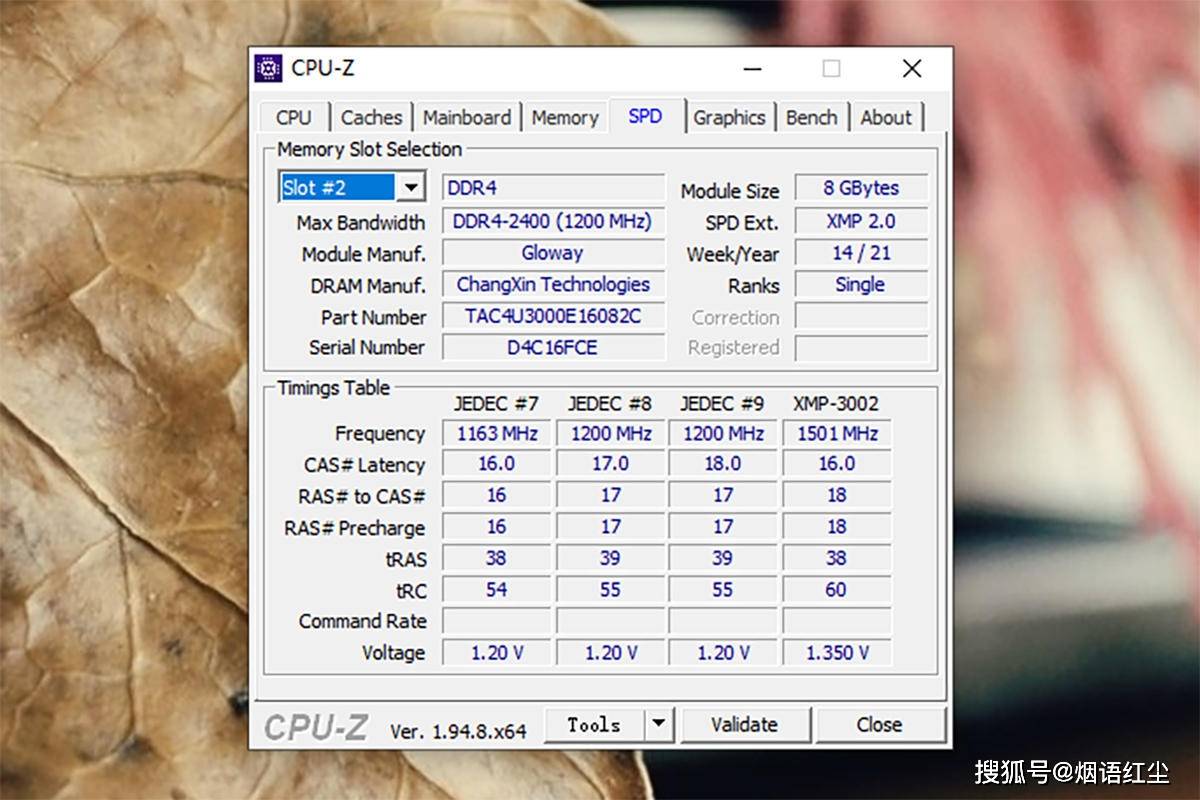The height and width of the screenshot is (800, 1200).
Task: Open the CPU tab
Action: point(294,117)
